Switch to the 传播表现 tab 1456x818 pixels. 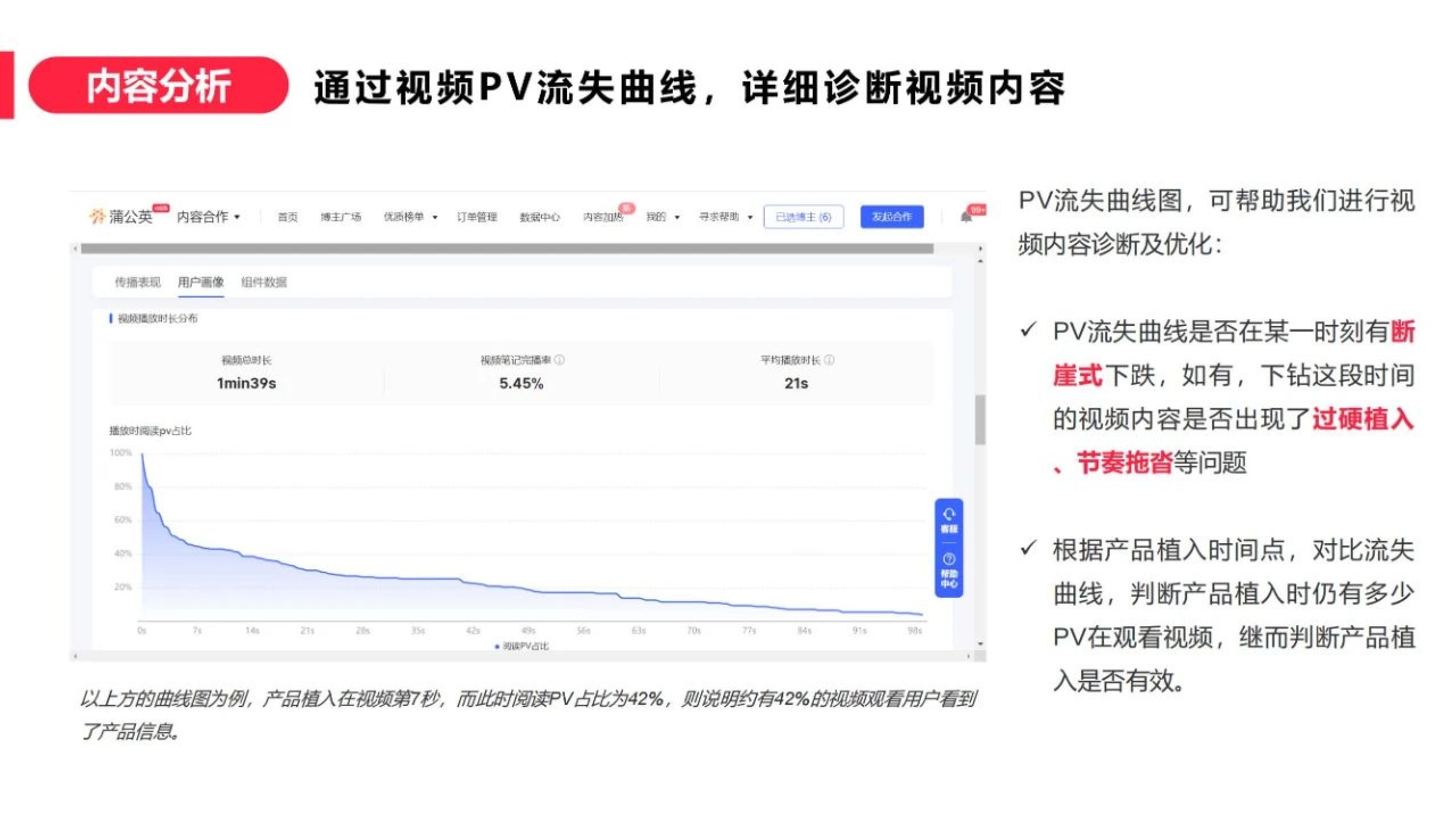click(139, 283)
